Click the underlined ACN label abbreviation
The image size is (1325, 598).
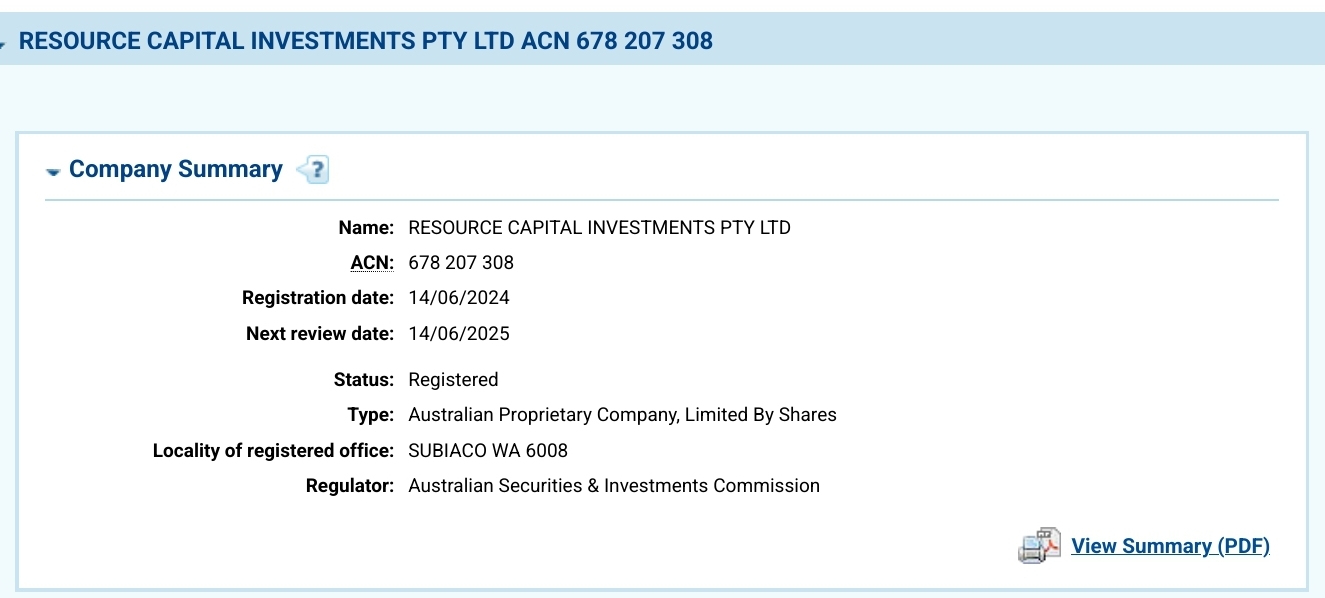click(x=372, y=263)
